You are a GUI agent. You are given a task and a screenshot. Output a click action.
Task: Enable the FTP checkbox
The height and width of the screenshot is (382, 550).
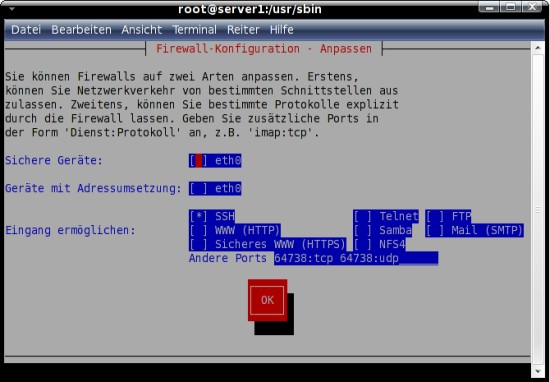point(448,216)
